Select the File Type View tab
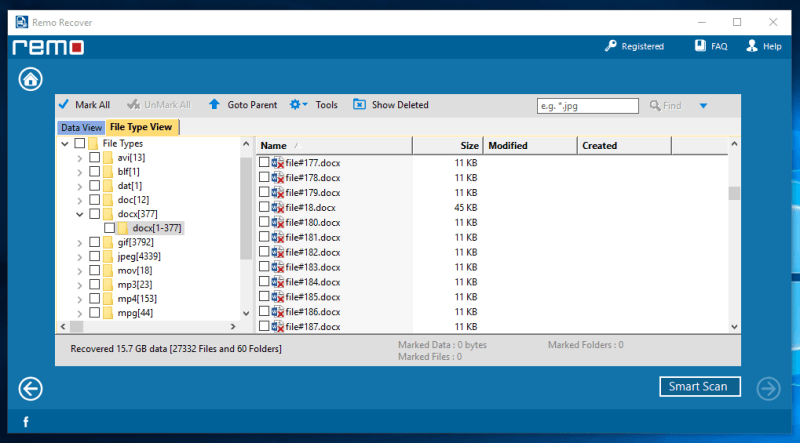 [x=141, y=127]
